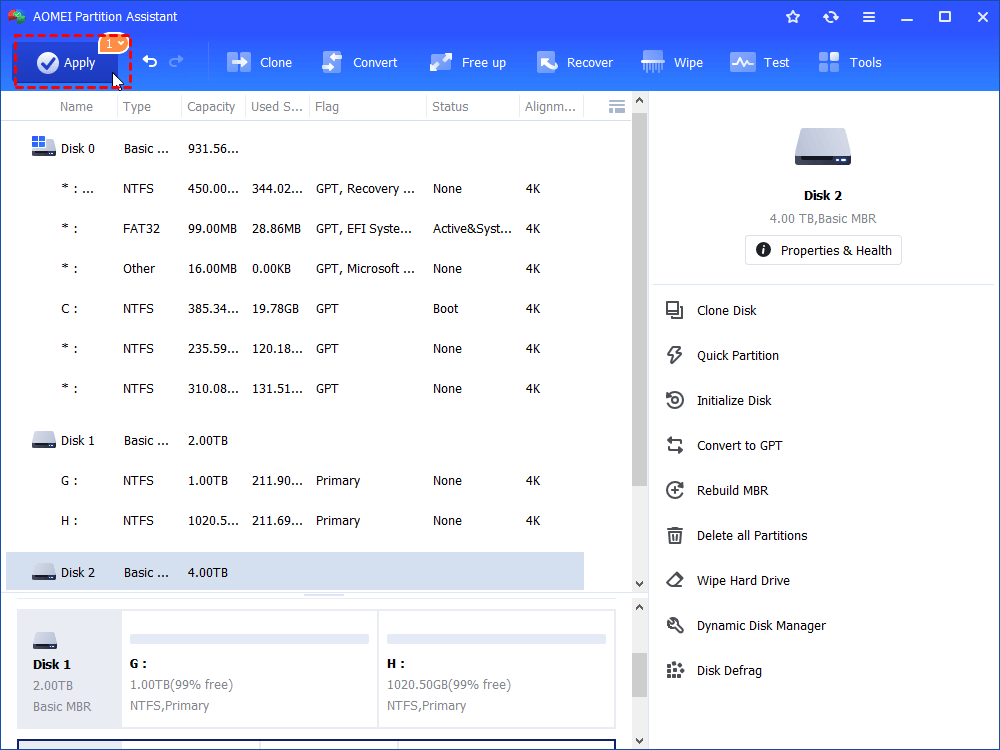This screenshot has width=1000, height=750.
Task: Click the disk map scrollbar thumb
Action: point(640,675)
